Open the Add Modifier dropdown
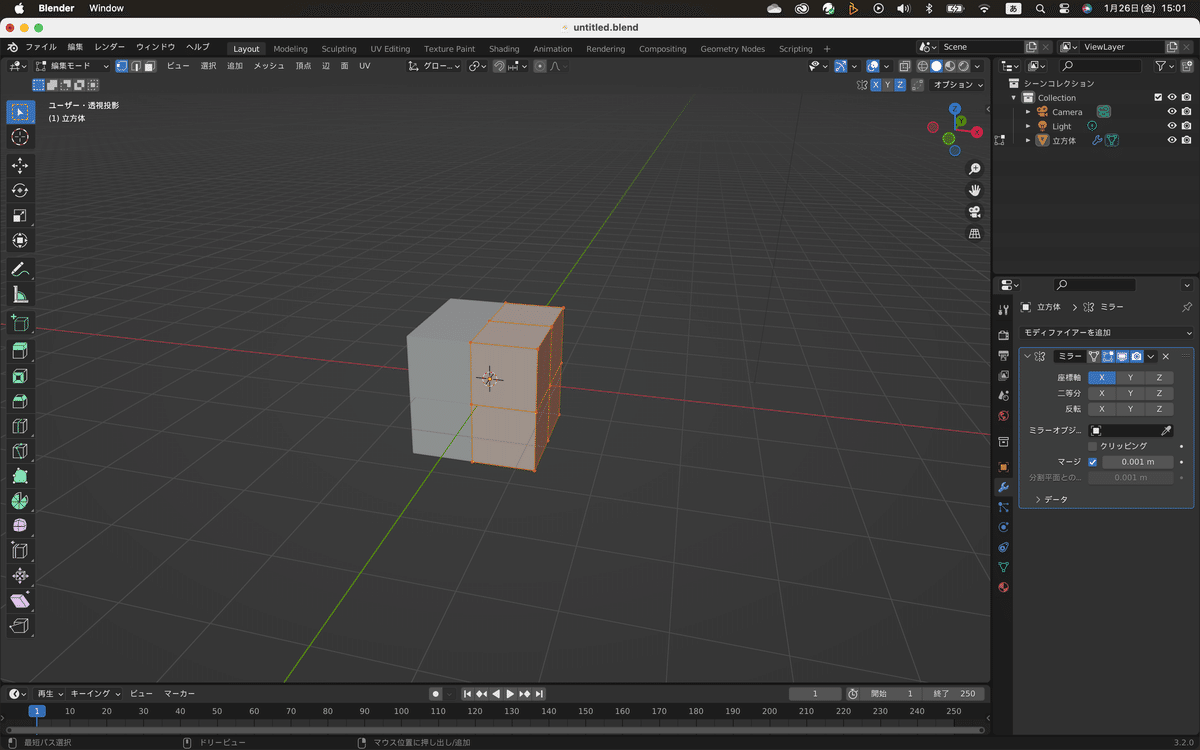 pyautogui.click(x=1107, y=333)
